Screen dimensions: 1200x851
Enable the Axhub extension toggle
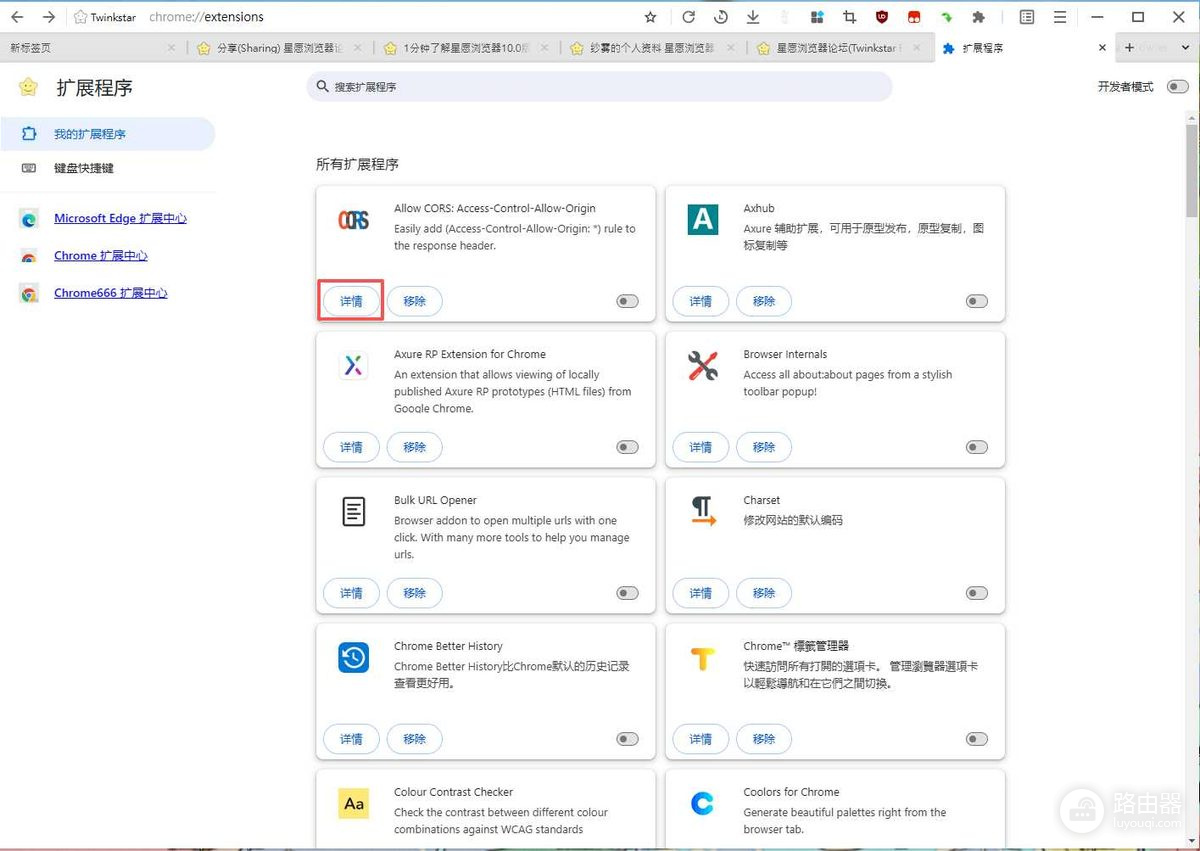pos(977,301)
